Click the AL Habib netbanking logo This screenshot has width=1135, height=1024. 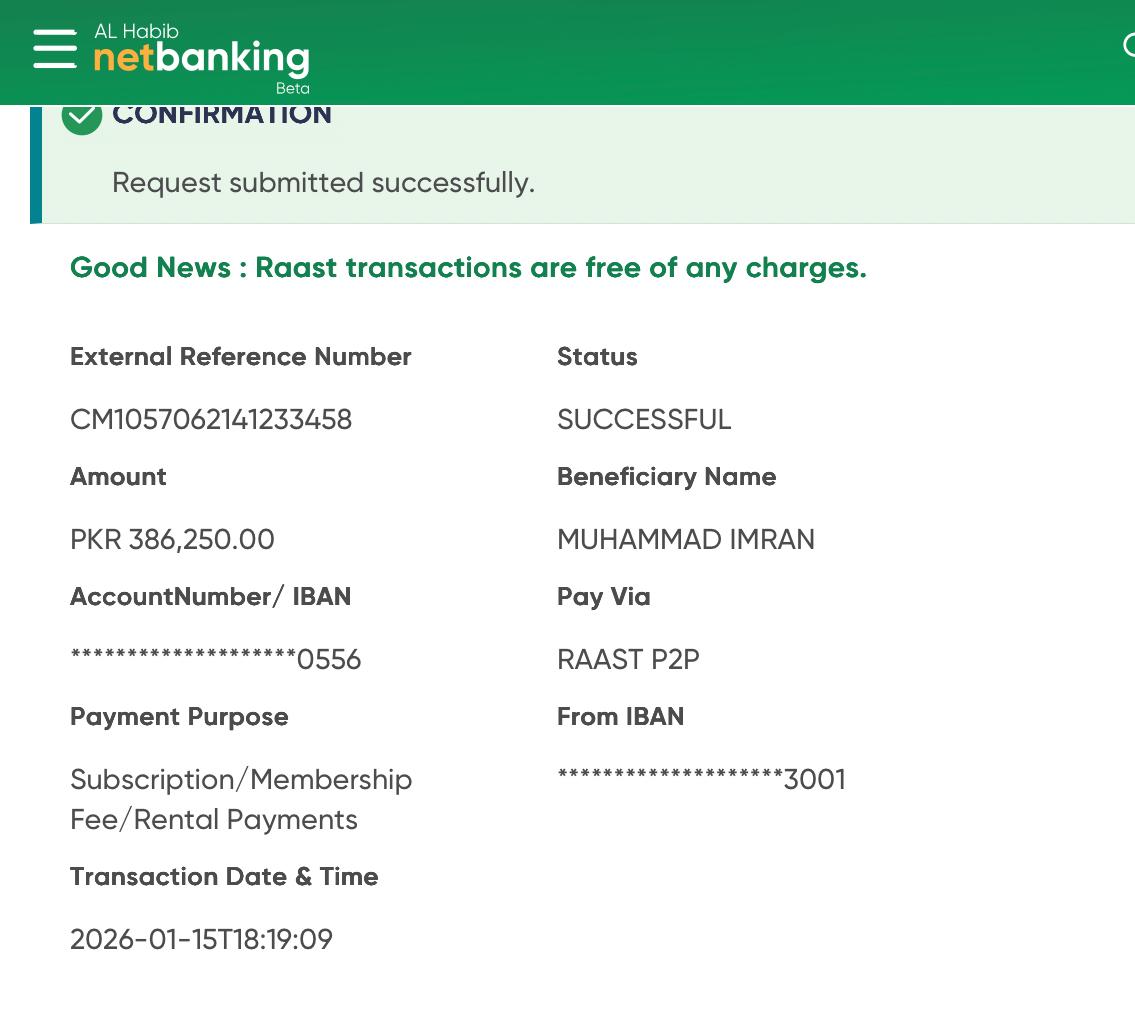pyautogui.click(x=202, y=57)
